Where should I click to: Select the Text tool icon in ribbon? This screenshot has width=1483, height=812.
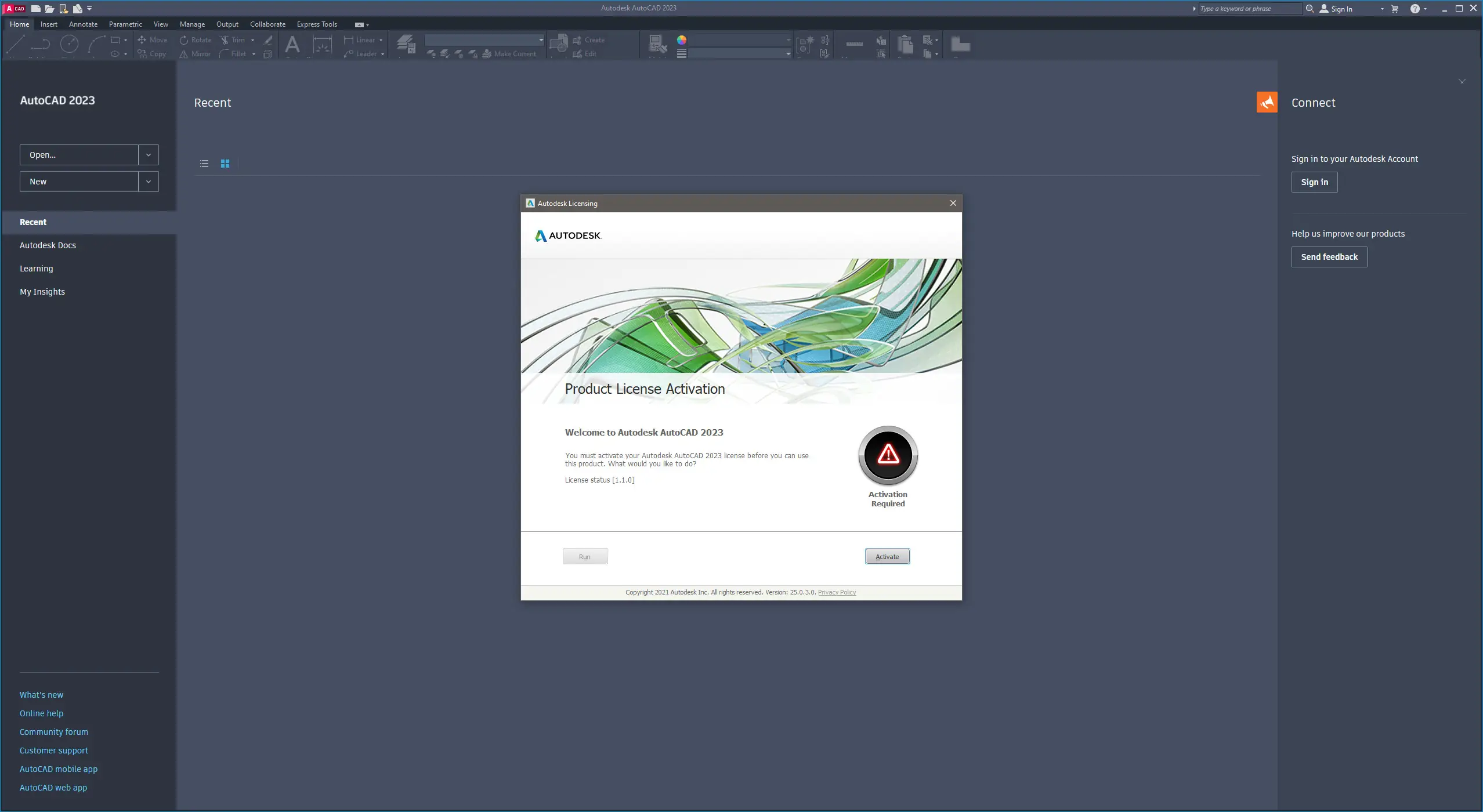292,45
